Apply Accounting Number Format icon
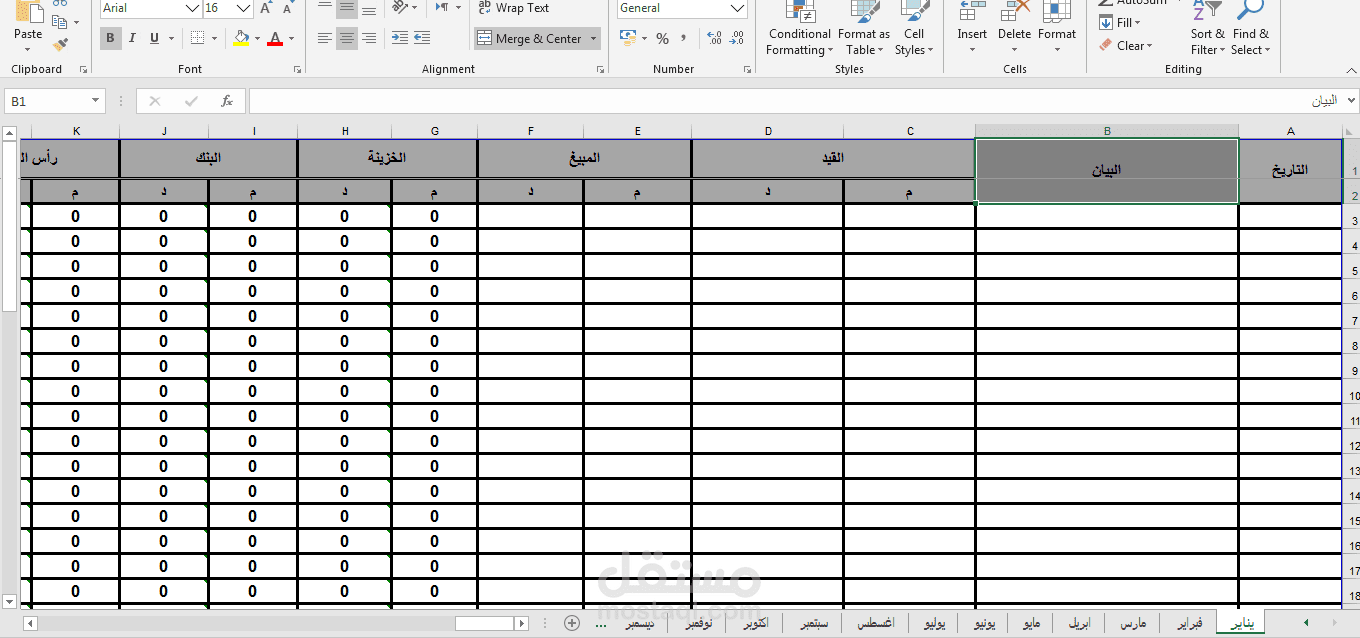Image resolution: width=1360 pixels, height=638 pixels. point(628,38)
